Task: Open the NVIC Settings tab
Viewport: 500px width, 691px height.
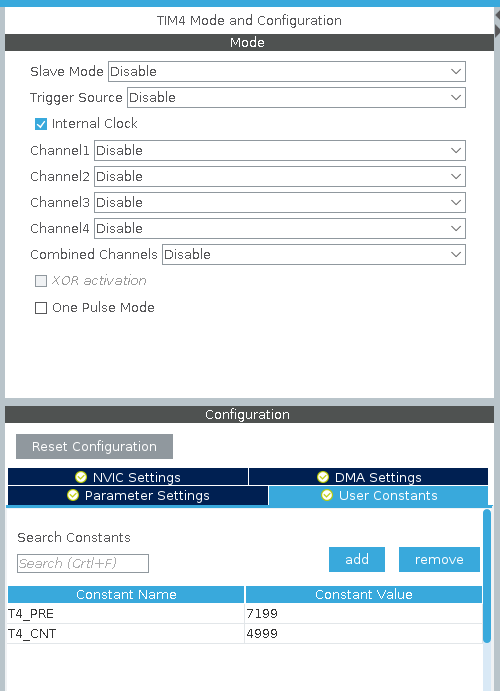Action: pyautogui.click(x=128, y=477)
